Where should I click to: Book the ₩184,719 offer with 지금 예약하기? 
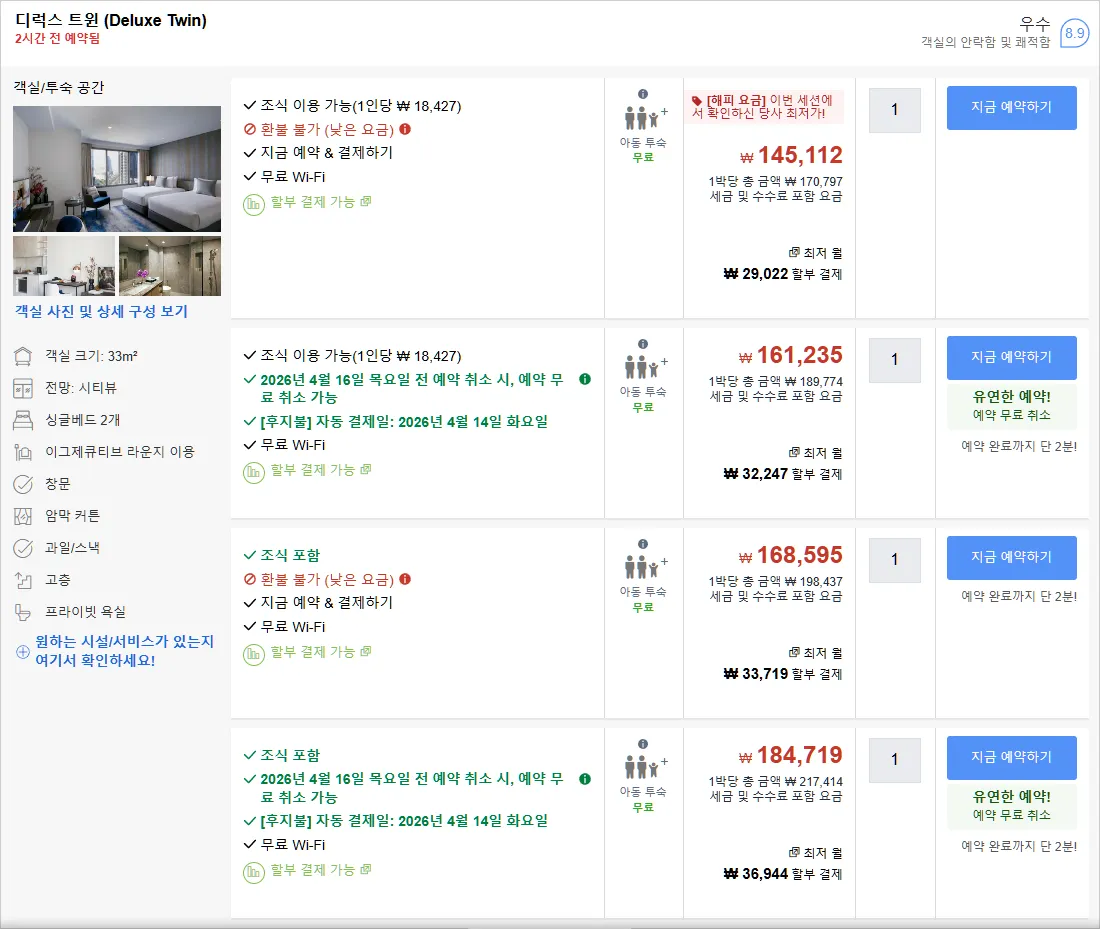pos(1012,757)
